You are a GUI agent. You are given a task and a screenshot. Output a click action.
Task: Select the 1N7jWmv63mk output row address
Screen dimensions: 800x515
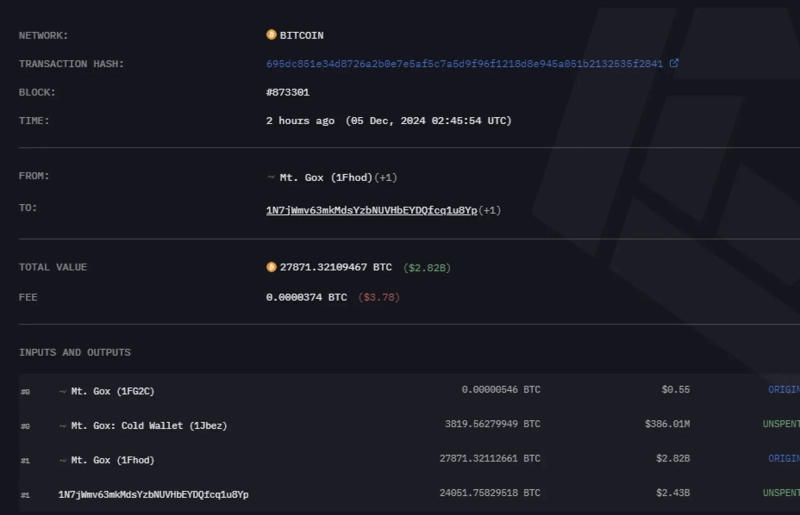(153, 494)
